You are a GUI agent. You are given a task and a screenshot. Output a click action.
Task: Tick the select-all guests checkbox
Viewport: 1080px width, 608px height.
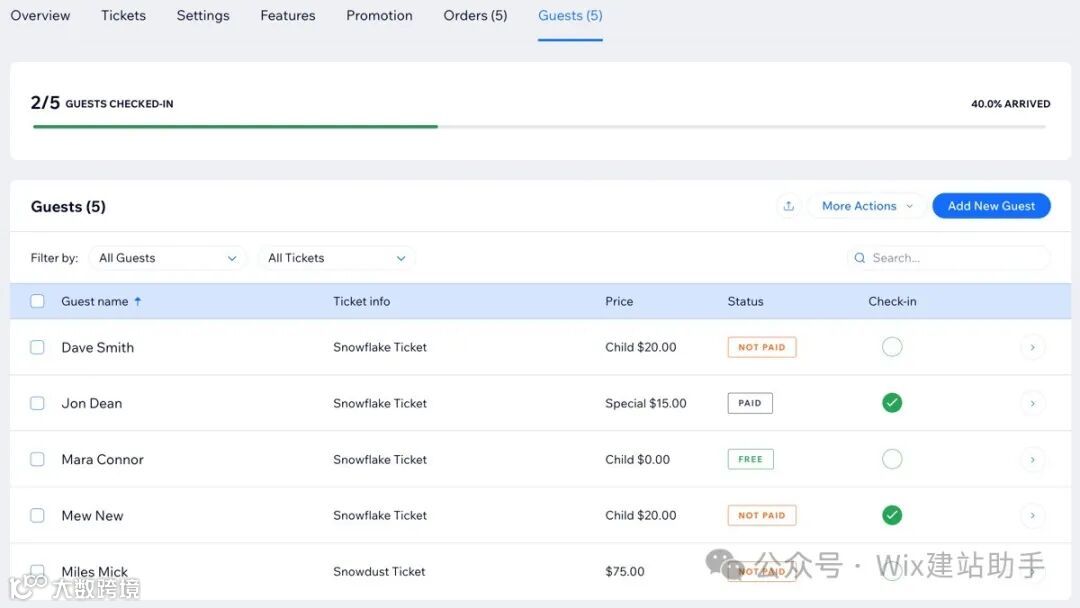(x=37, y=301)
